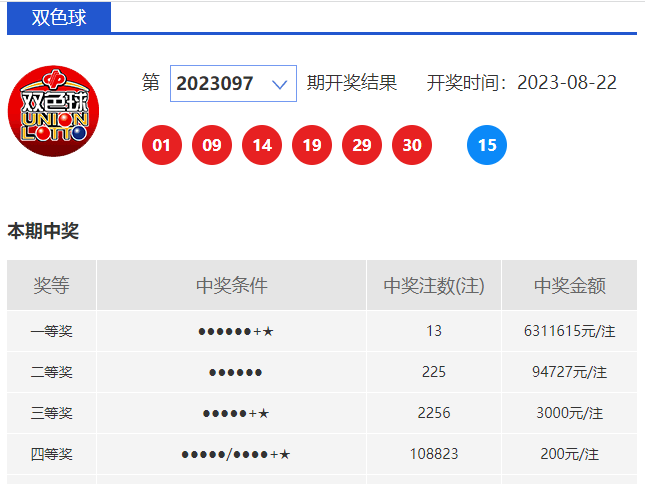Select the 三等奖 row label
This screenshot has height=484, width=645.
pyautogui.click(x=51, y=413)
